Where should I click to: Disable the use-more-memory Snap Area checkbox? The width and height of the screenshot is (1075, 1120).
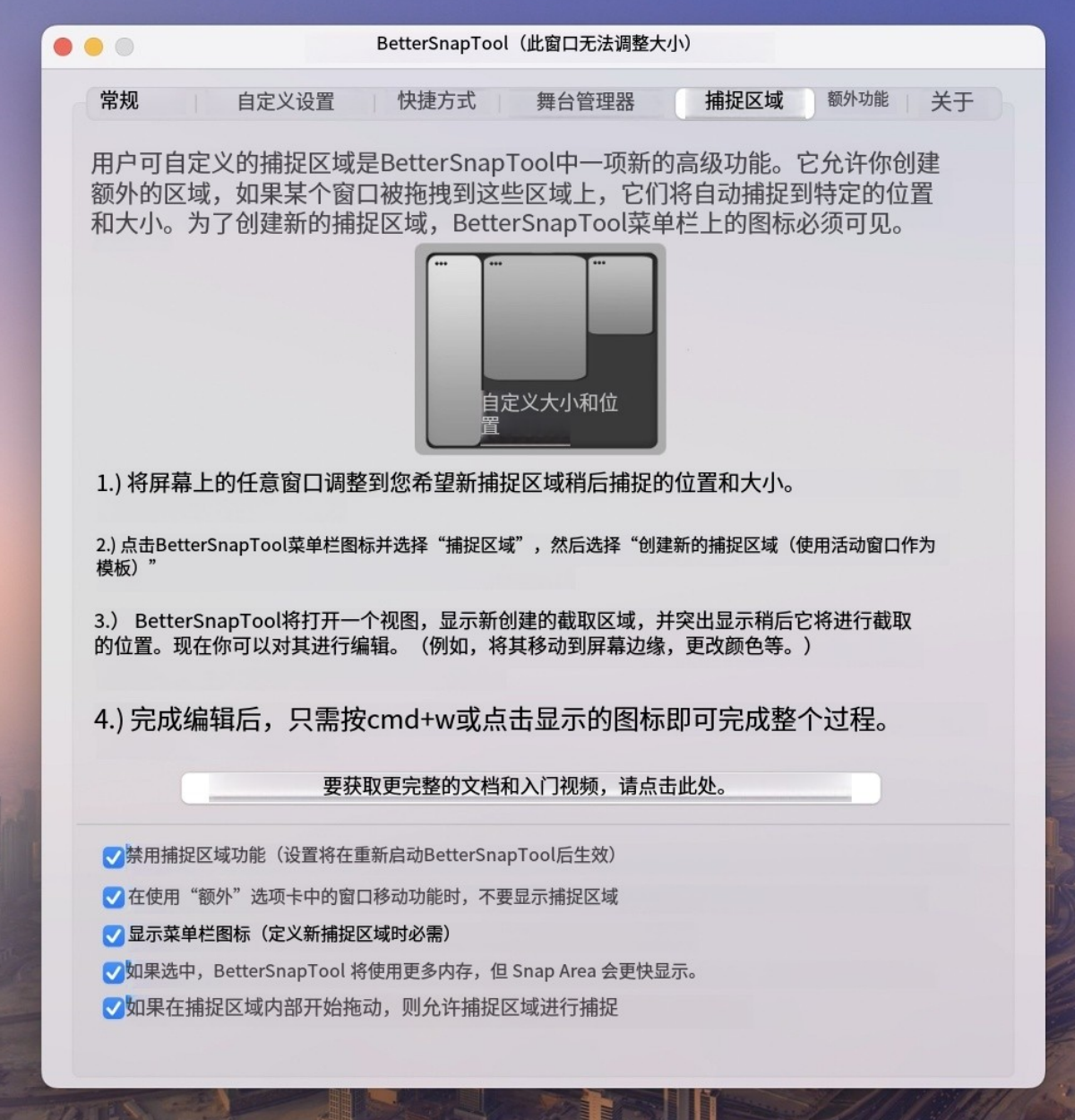[x=114, y=973]
